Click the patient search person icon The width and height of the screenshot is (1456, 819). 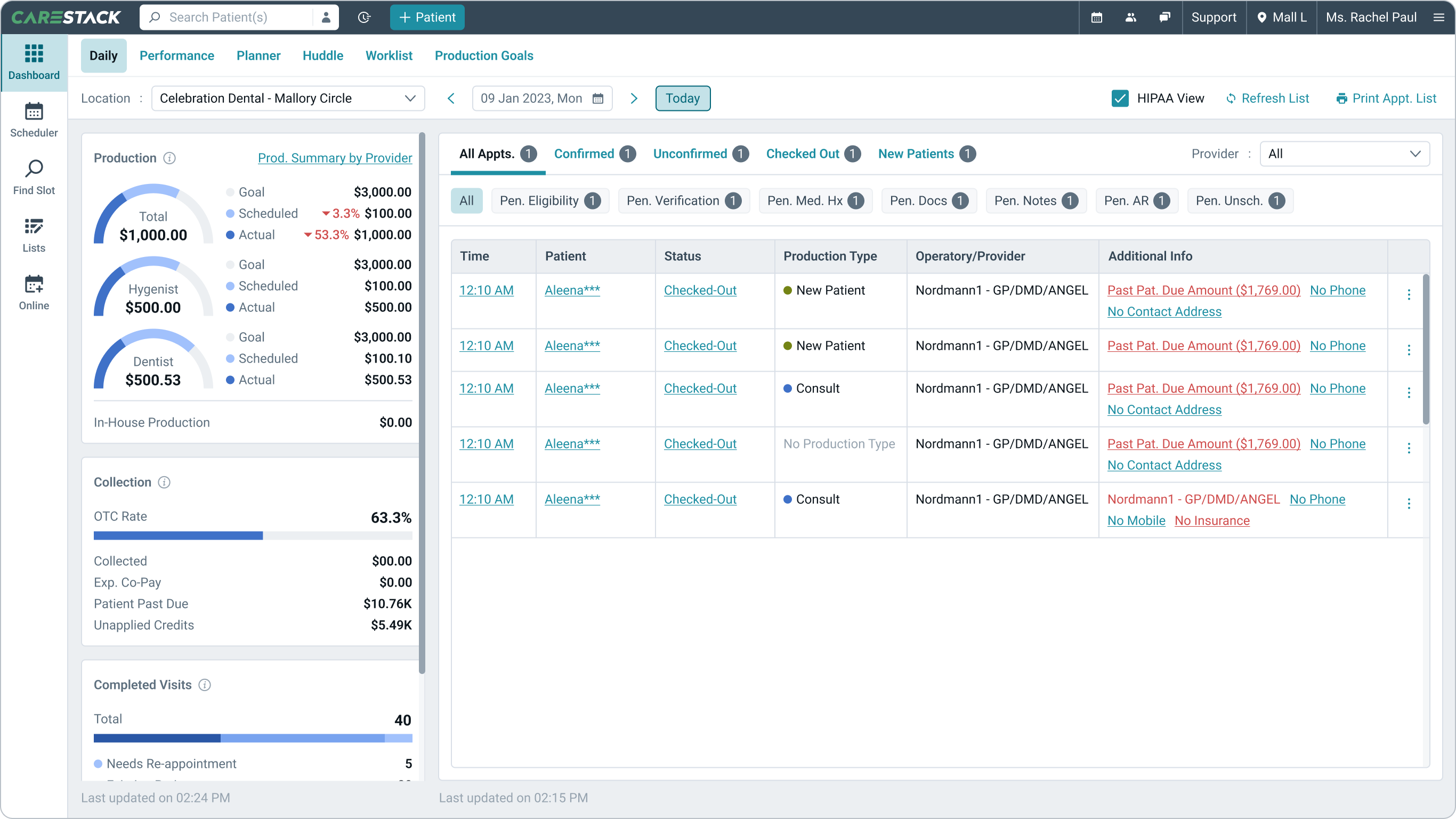coord(326,18)
